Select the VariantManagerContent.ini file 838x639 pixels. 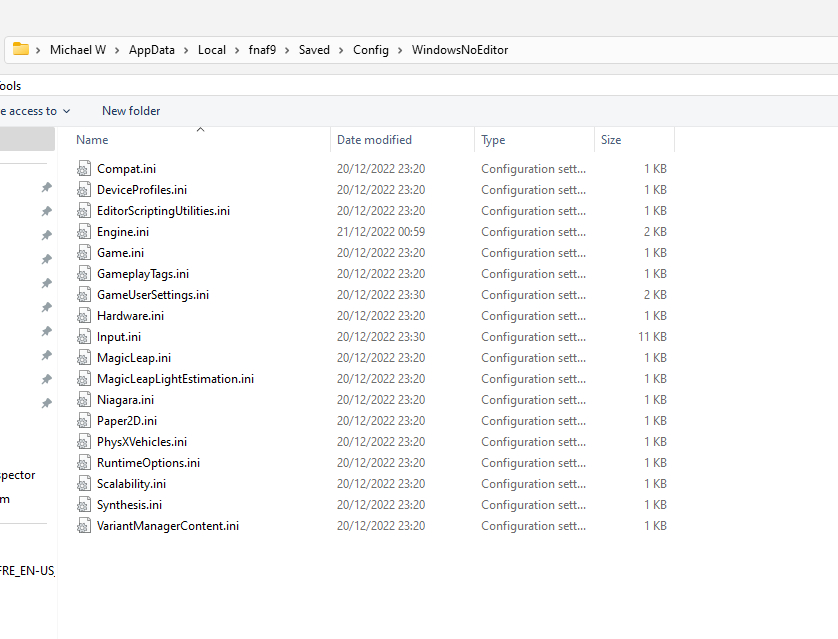point(167,526)
